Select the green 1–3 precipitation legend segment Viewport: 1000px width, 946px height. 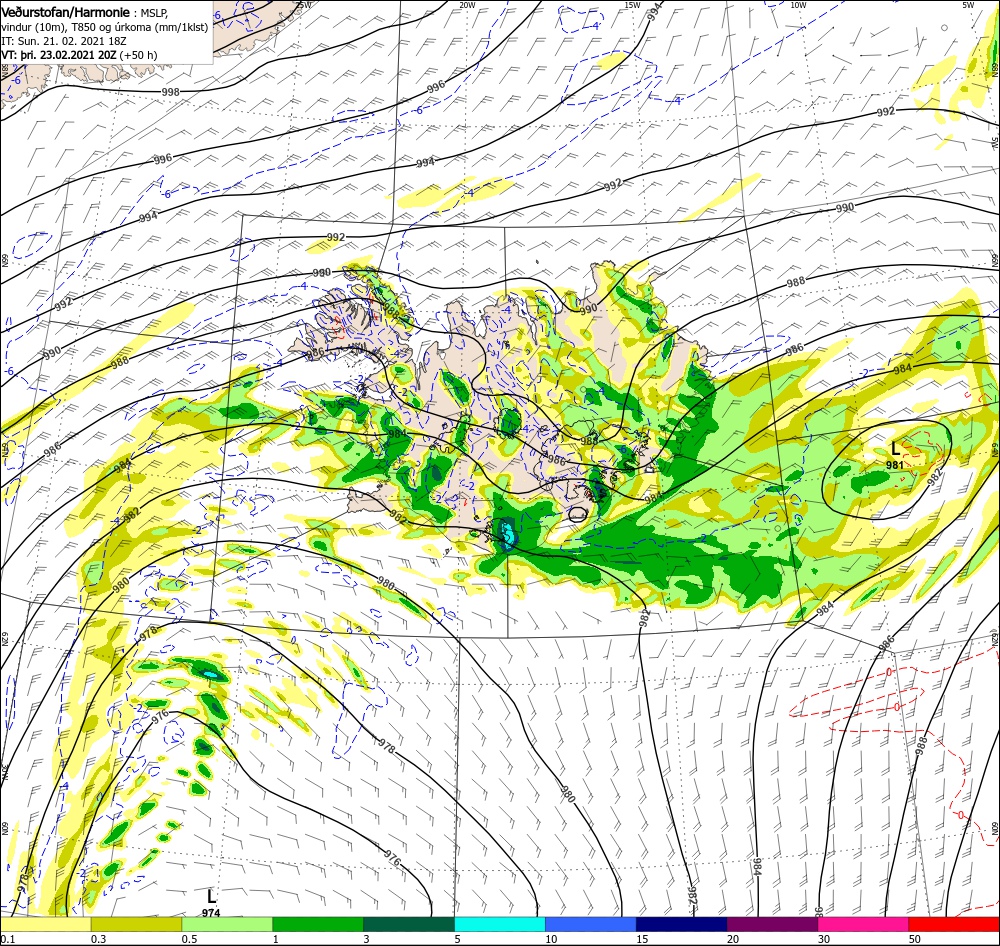318,924
